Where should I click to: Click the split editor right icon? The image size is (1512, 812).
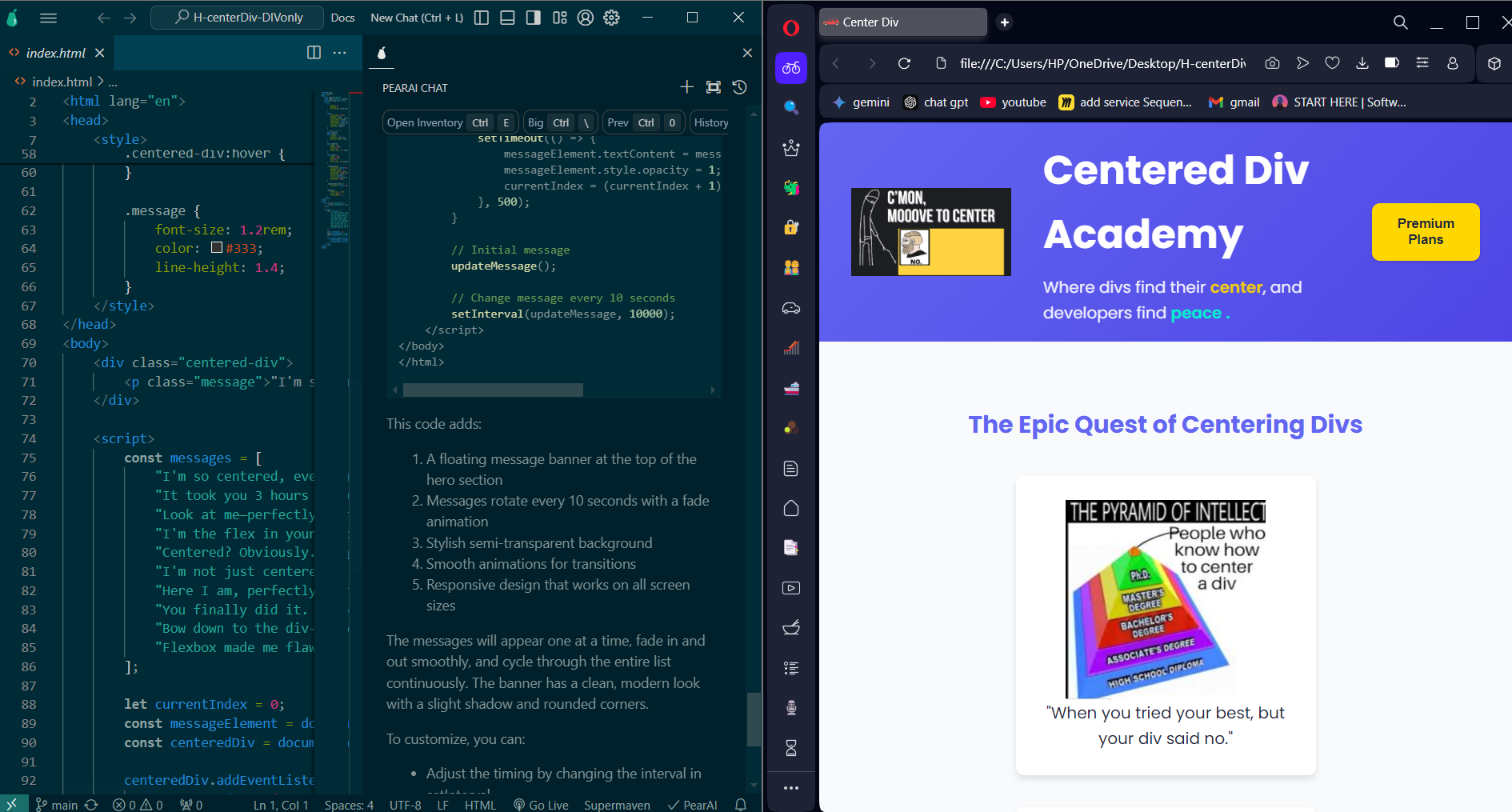[x=314, y=53]
